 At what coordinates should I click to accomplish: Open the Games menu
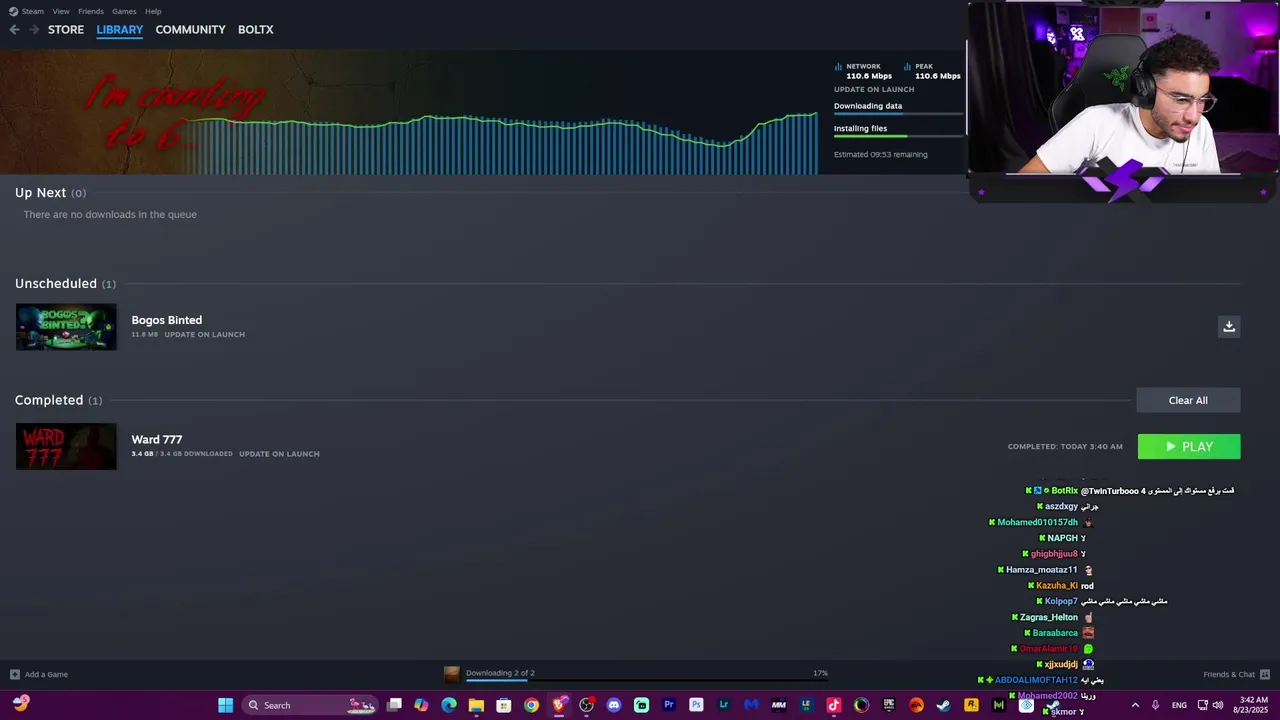[124, 11]
